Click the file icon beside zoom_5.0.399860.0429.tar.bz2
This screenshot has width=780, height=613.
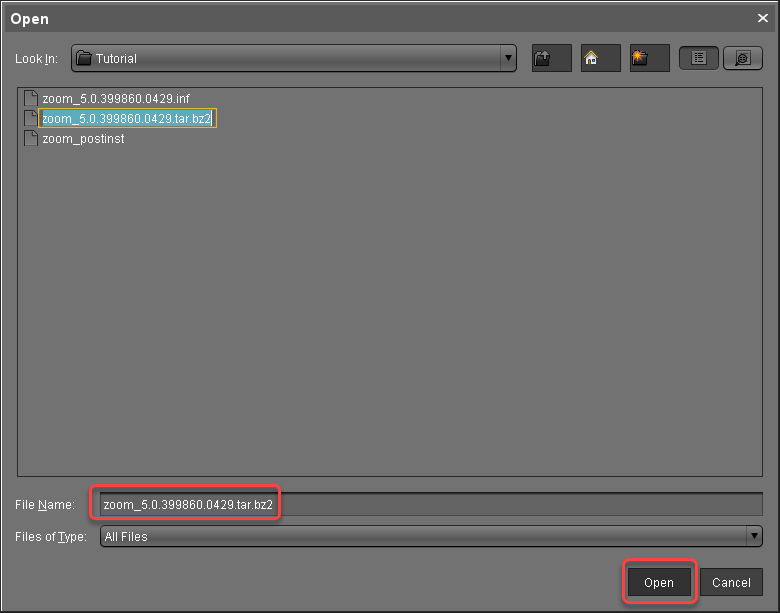pos(30,119)
